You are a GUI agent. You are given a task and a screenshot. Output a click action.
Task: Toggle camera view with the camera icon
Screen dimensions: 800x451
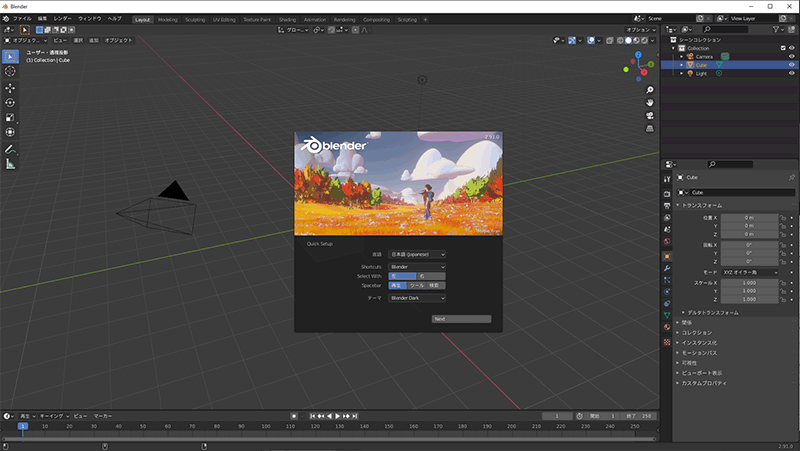[x=650, y=116]
